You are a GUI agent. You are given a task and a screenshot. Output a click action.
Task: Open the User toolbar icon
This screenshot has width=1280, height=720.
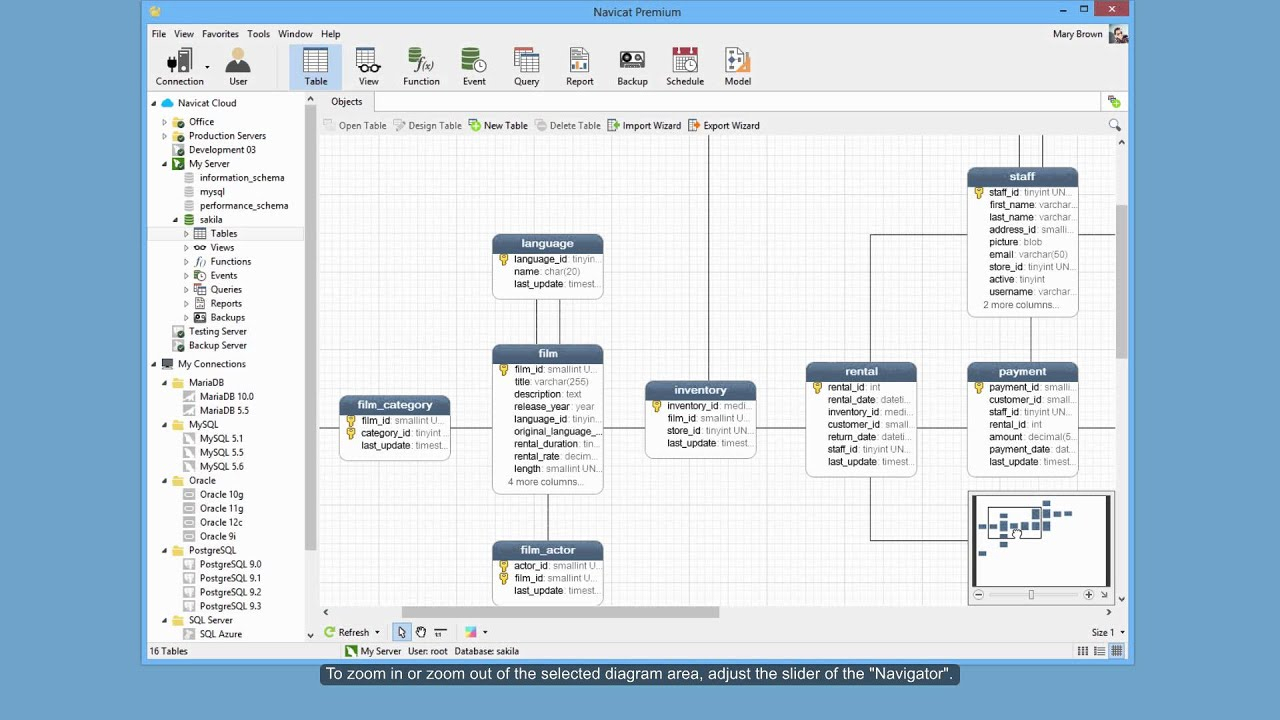(238, 67)
